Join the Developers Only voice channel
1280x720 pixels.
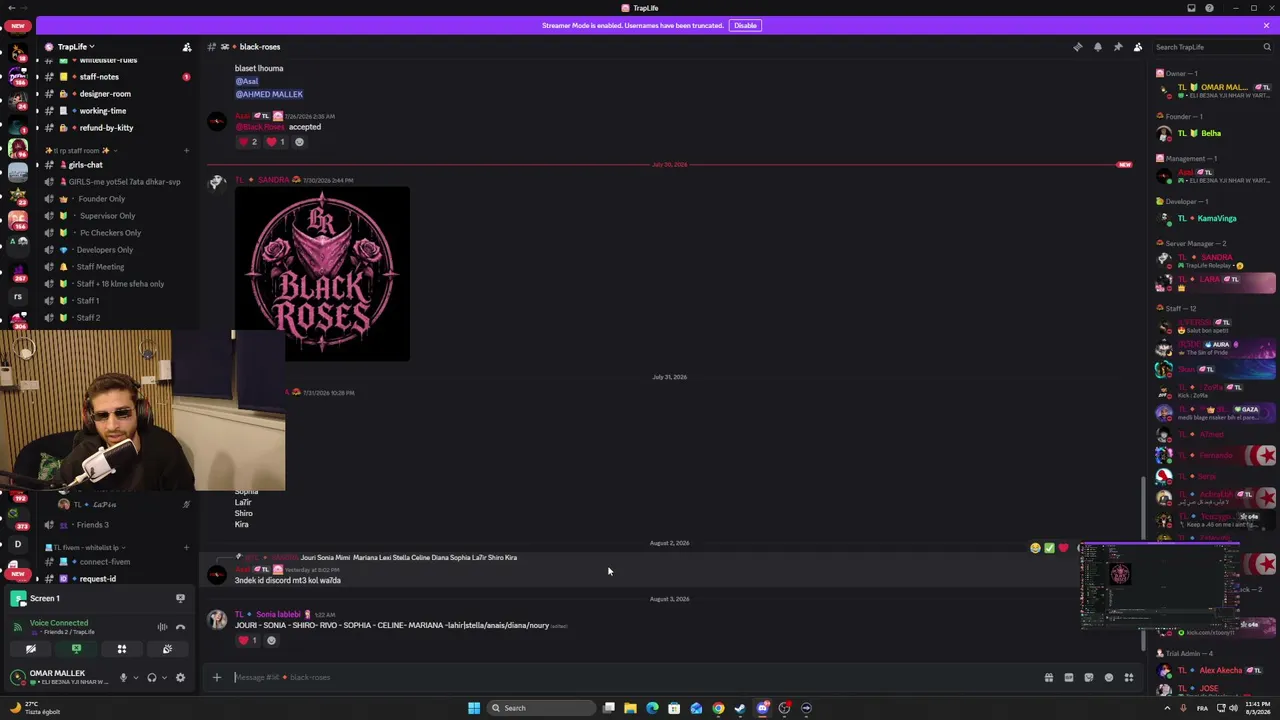(117, 250)
